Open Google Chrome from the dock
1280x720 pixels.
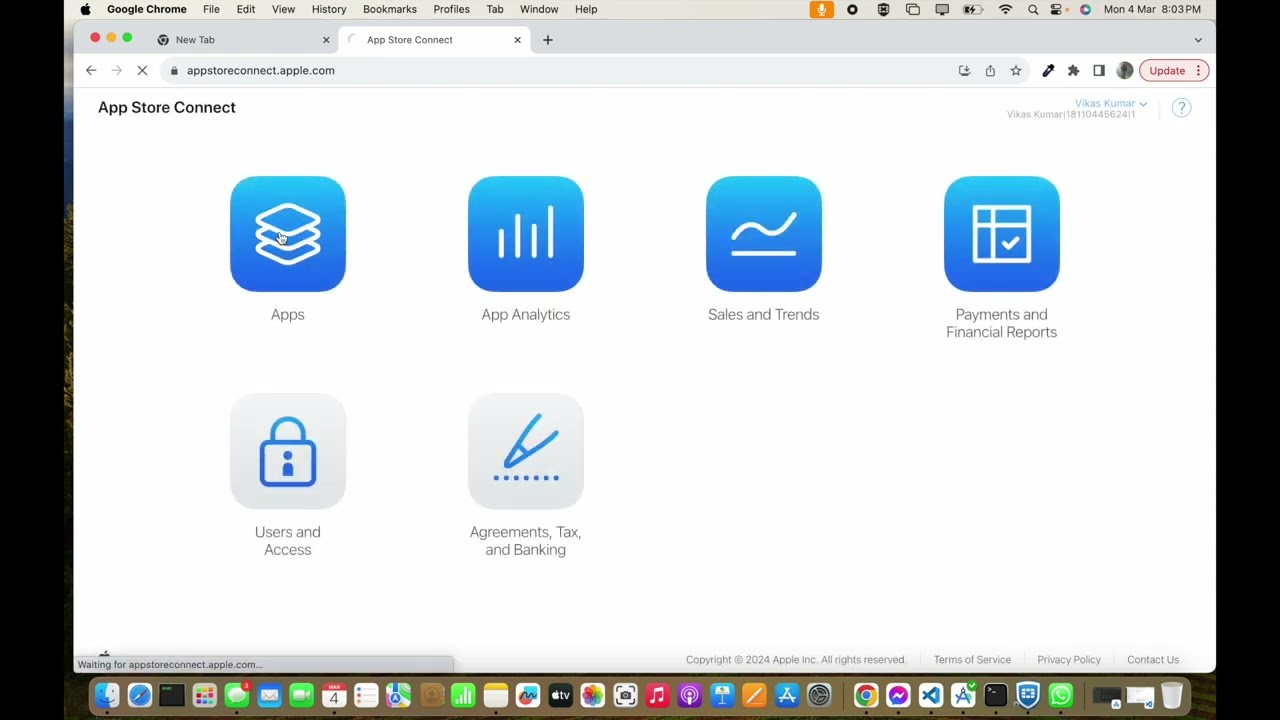point(866,695)
